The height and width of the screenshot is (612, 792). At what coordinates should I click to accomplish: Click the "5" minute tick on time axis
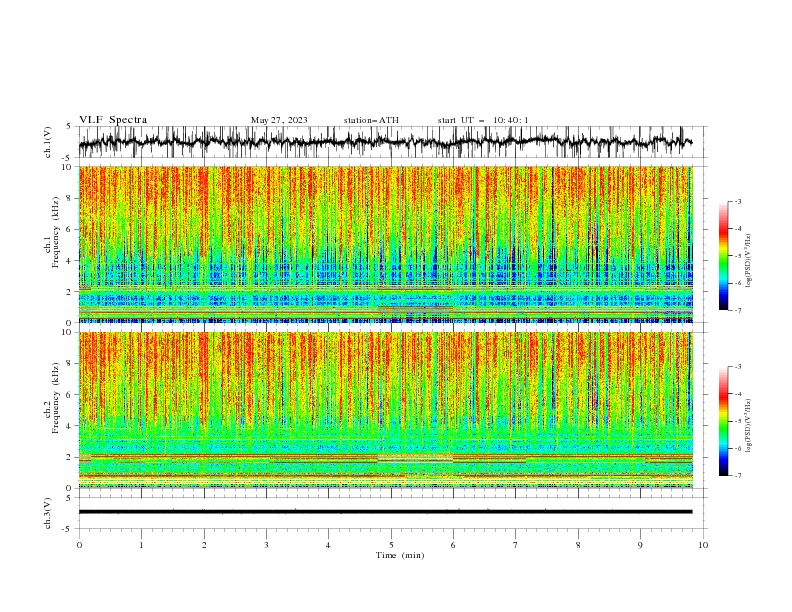[391, 545]
